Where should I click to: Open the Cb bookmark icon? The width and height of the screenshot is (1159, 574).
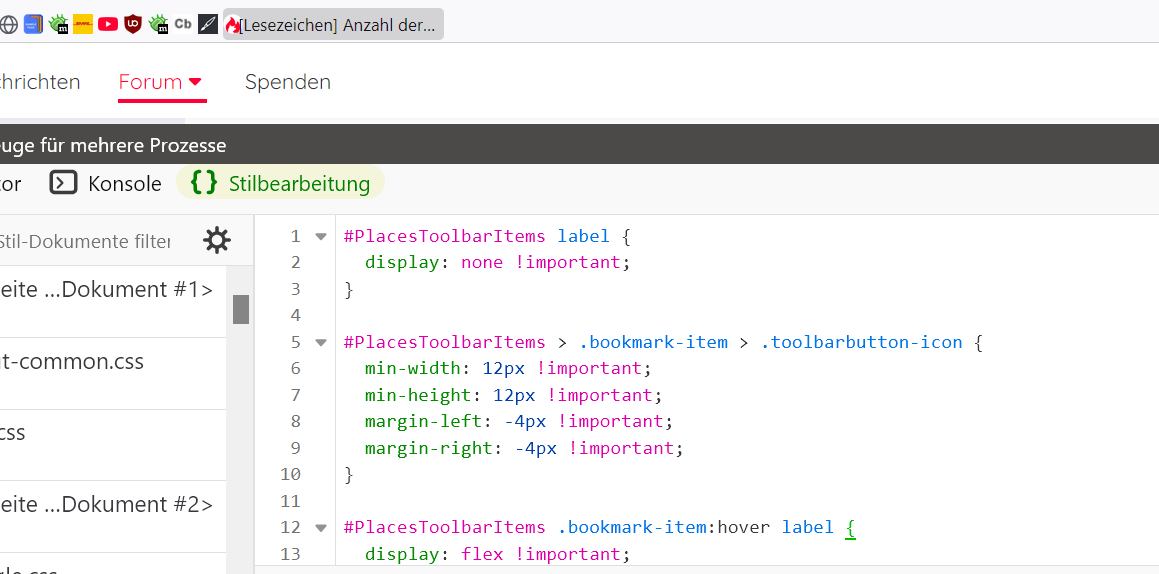[x=183, y=25]
